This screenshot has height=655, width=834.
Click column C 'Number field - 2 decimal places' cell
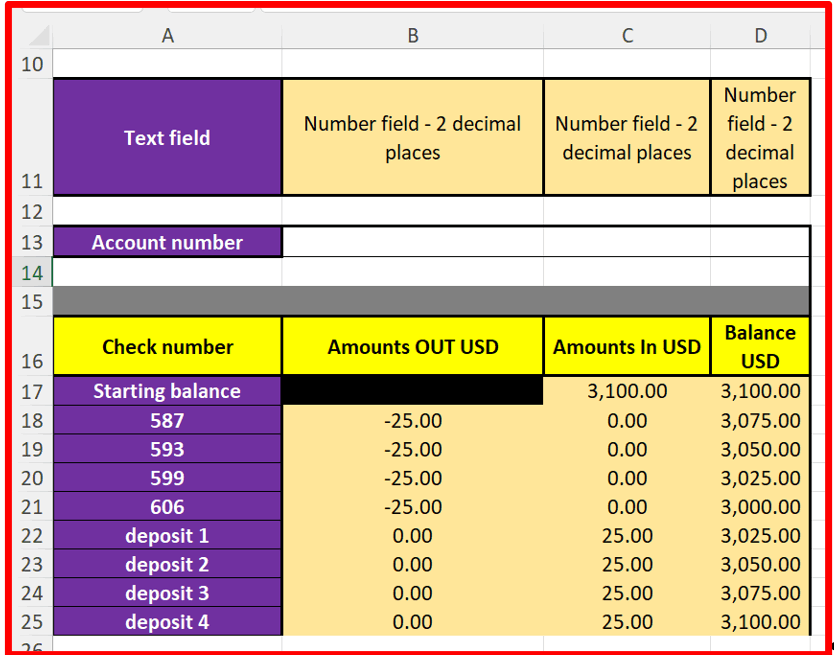[x=627, y=137]
